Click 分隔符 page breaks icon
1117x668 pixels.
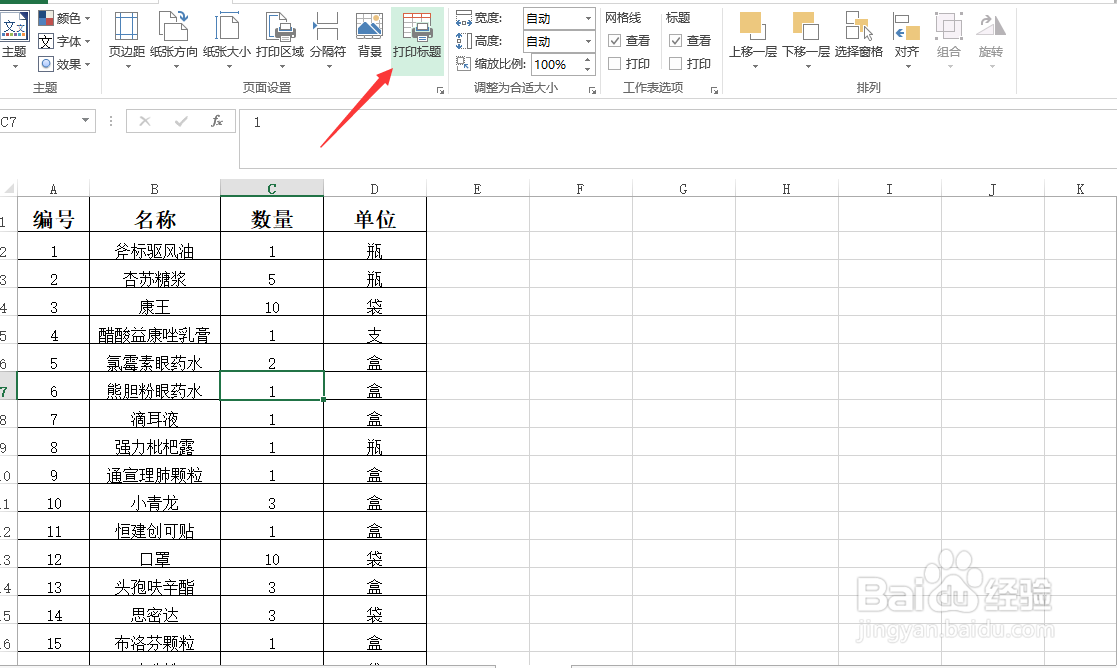(x=327, y=26)
